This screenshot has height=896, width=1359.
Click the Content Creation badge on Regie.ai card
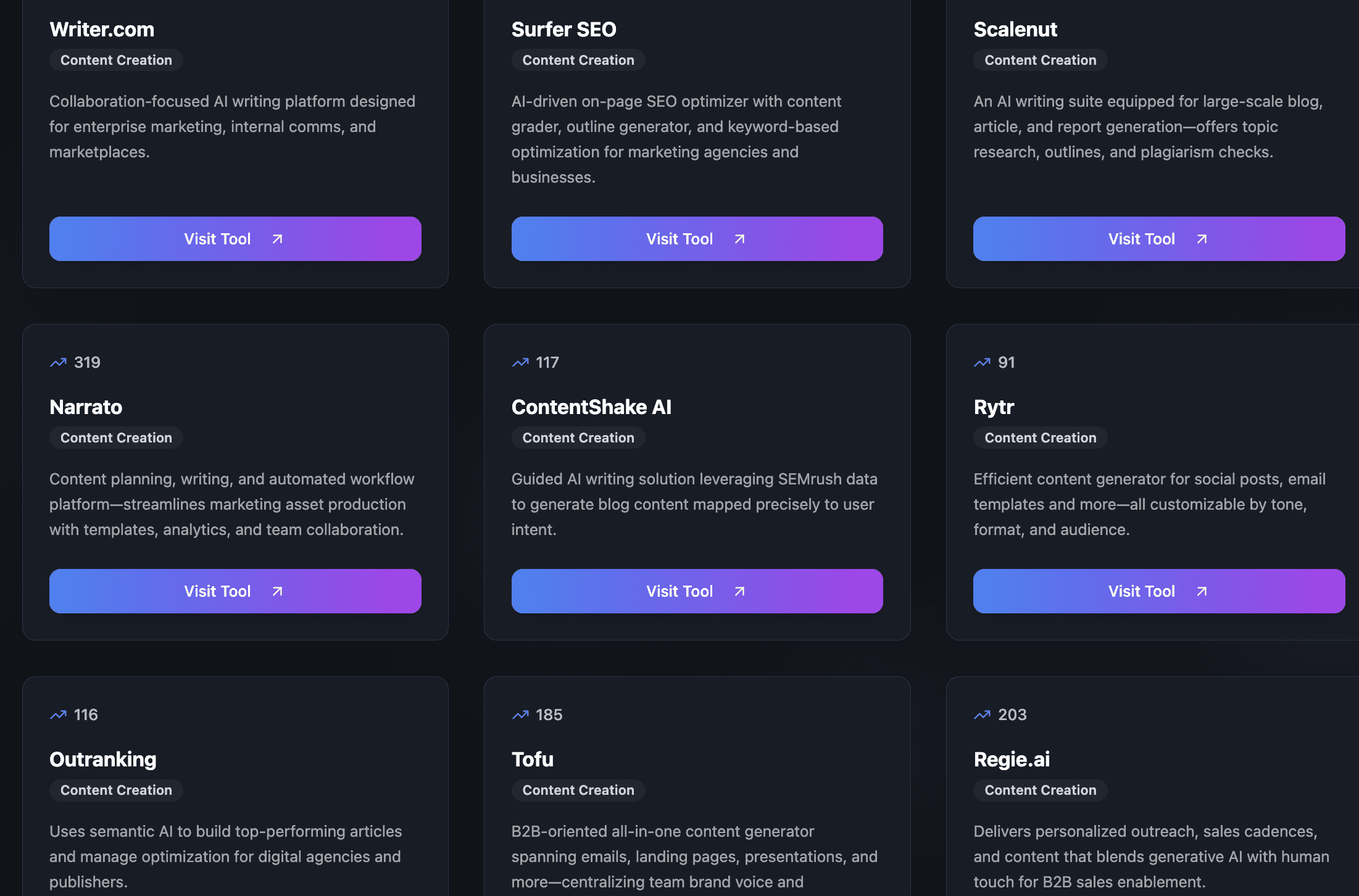pyautogui.click(x=1040, y=790)
